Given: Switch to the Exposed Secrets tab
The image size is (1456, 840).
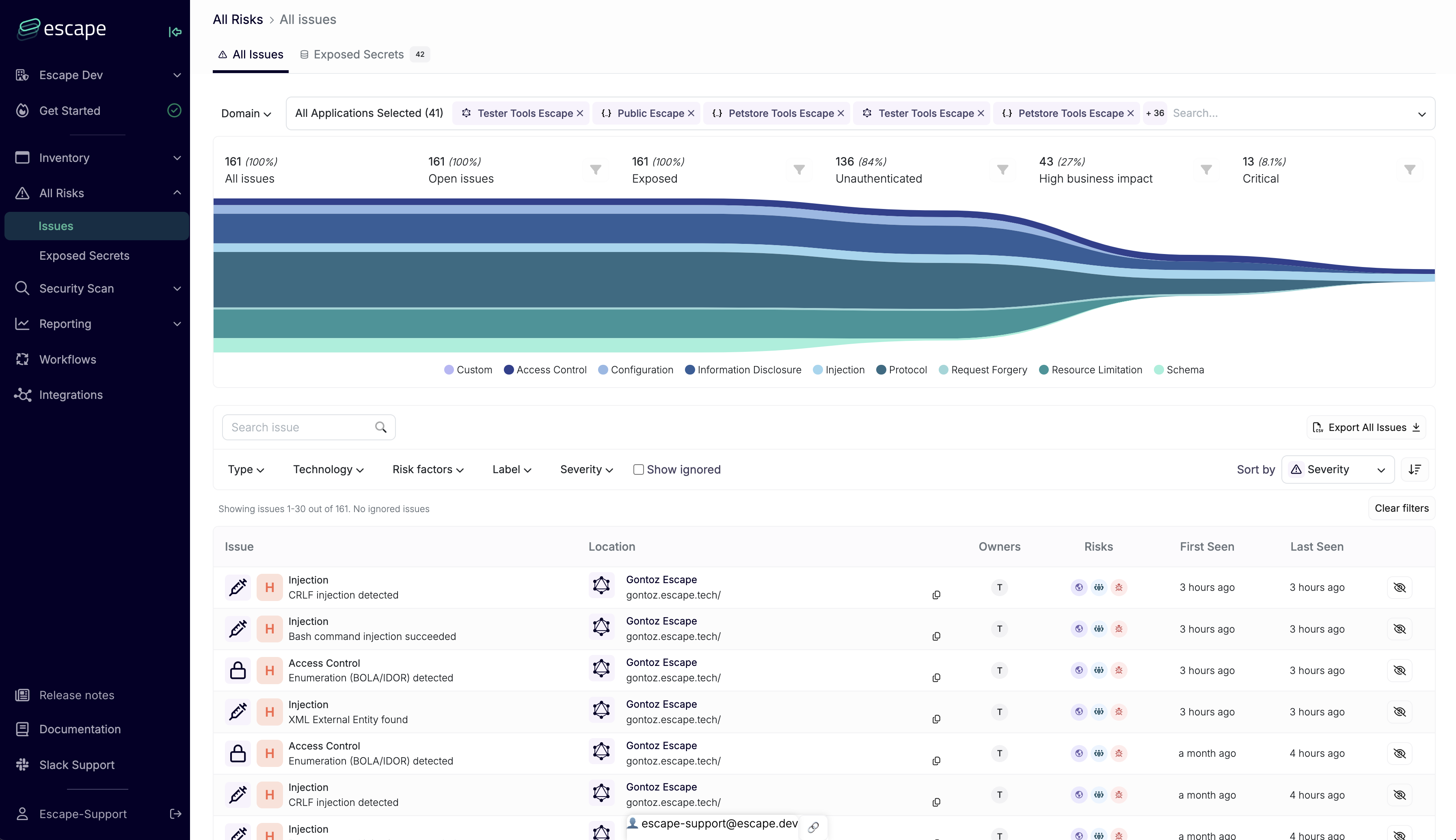Looking at the screenshot, I should 359,55.
